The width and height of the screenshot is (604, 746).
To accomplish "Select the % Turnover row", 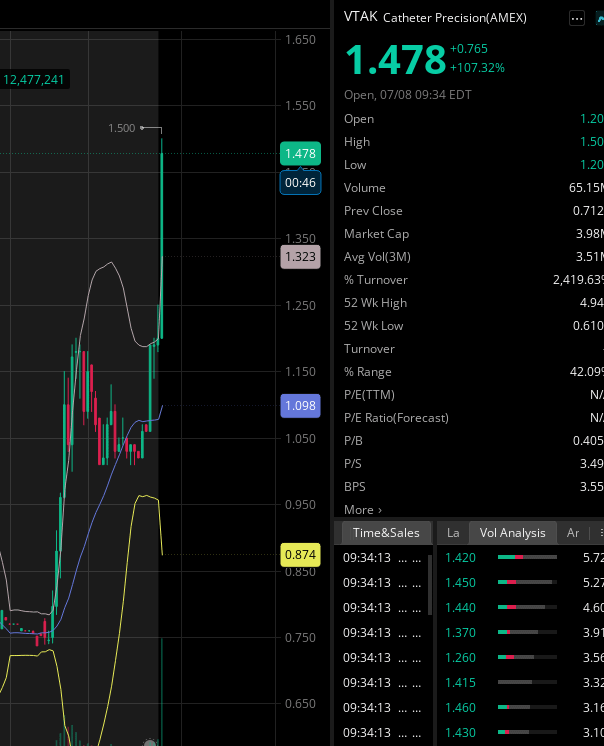I will [x=474, y=280].
